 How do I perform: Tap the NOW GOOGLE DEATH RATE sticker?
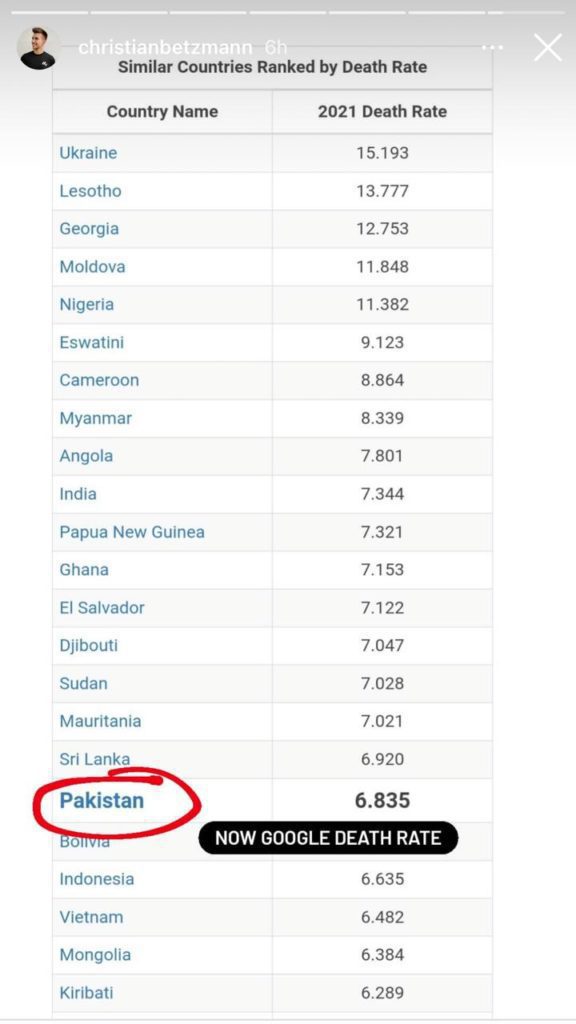pyautogui.click(x=328, y=838)
